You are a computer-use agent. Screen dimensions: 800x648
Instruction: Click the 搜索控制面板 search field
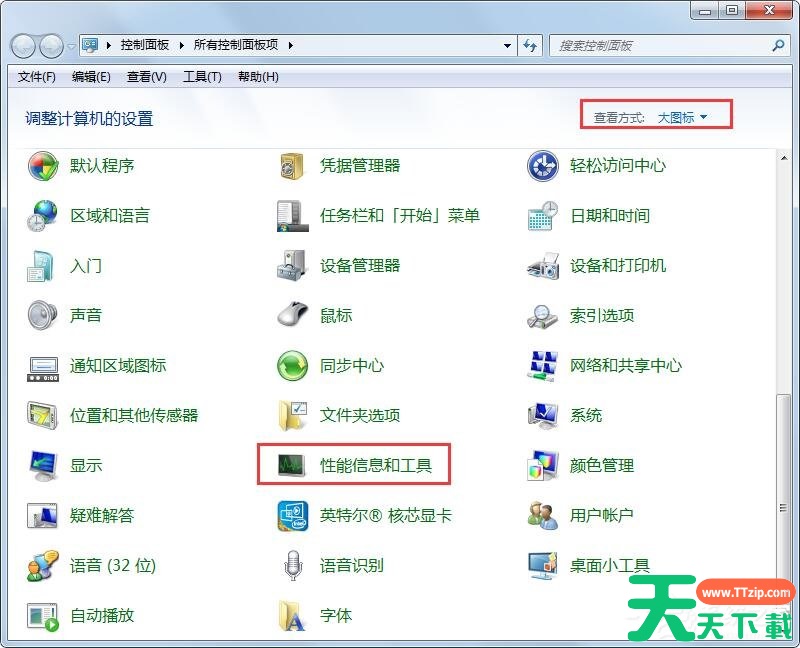[660, 46]
